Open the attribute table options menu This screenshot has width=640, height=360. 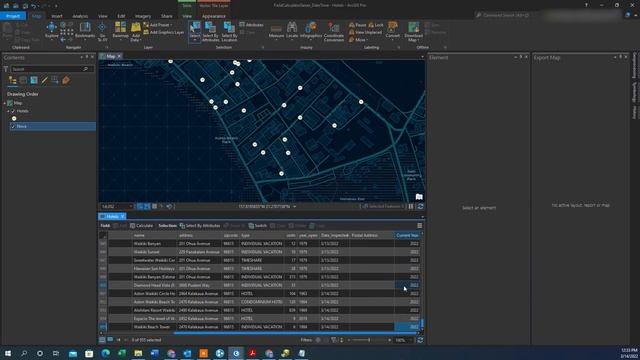420,226
